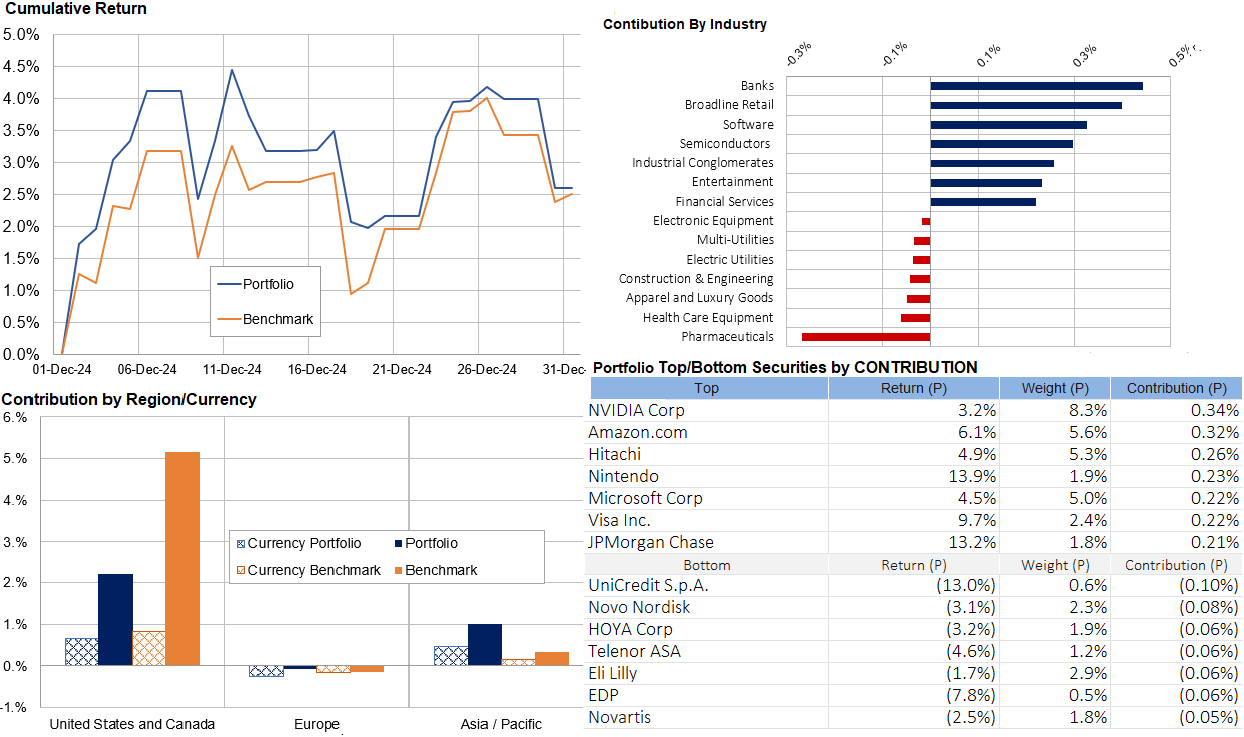Click the Software industry label
1244x737 pixels.
pos(748,124)
